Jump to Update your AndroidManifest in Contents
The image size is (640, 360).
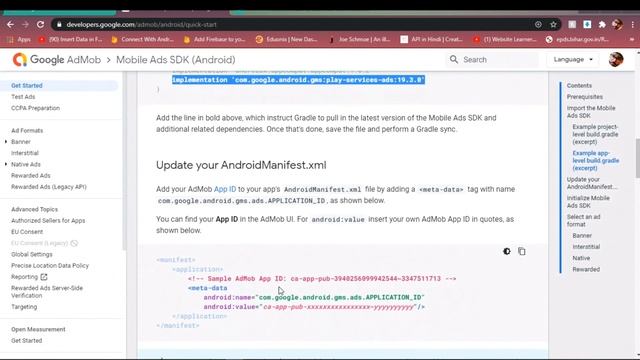(x=591, y=183)
